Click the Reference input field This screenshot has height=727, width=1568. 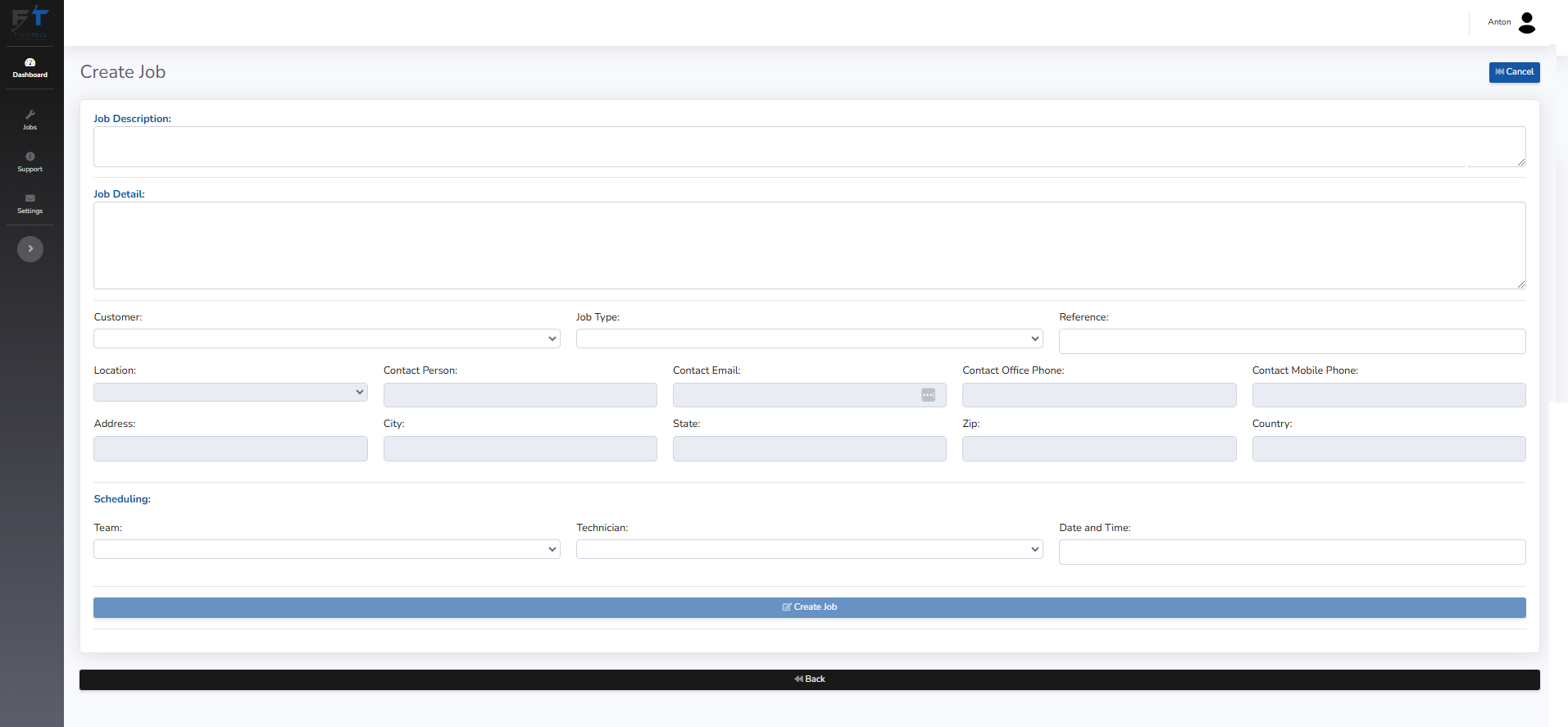[1292, 341]
